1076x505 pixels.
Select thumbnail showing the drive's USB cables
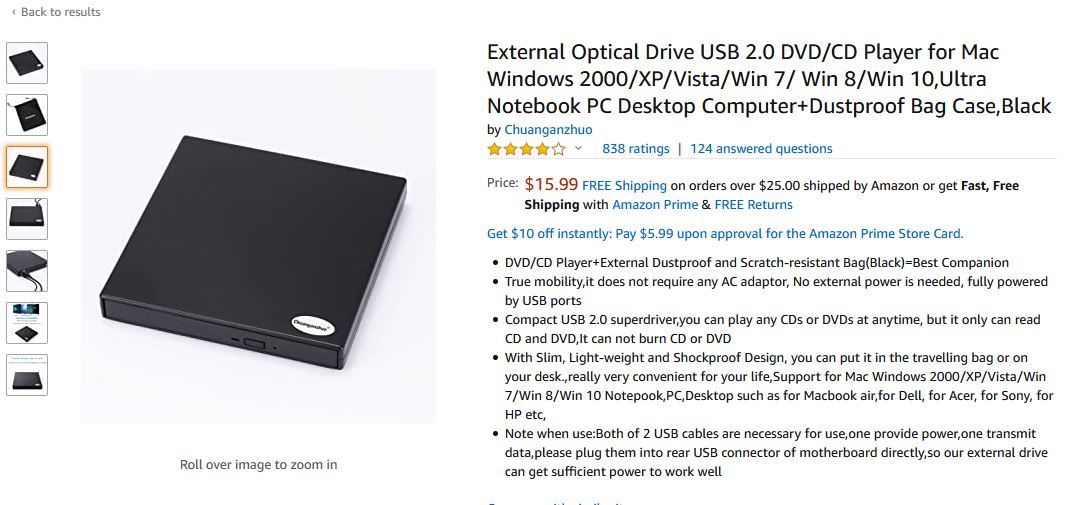point(27,271)
